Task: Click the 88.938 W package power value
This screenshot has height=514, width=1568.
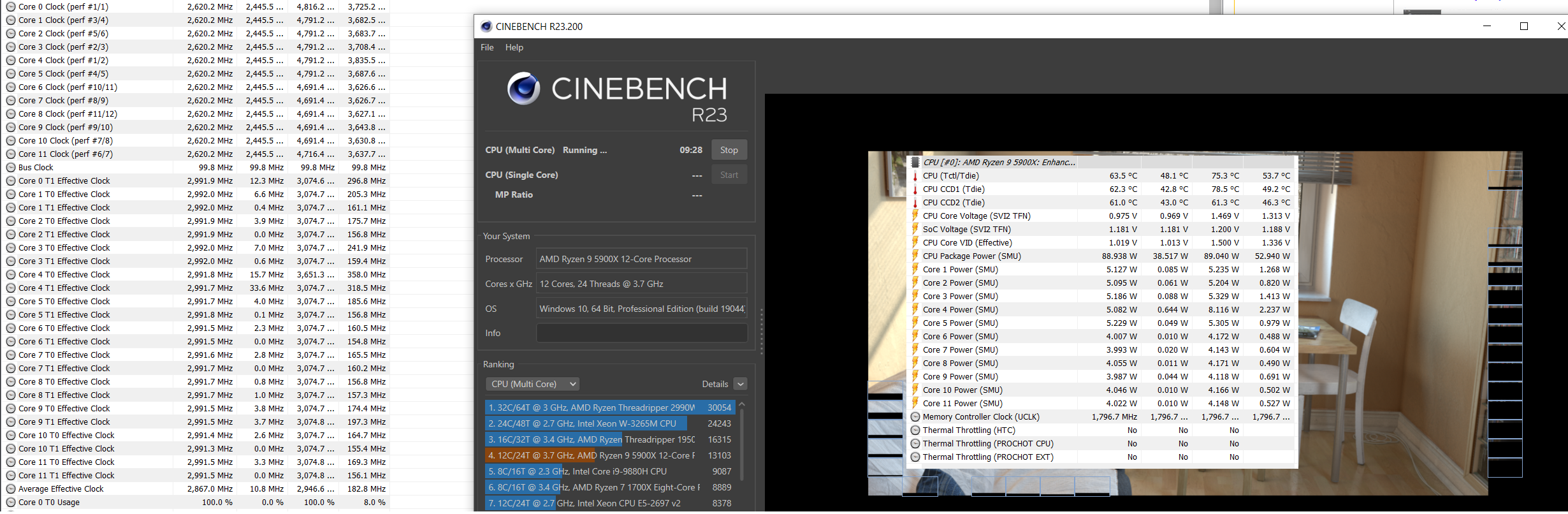Action: point(1119,256)
